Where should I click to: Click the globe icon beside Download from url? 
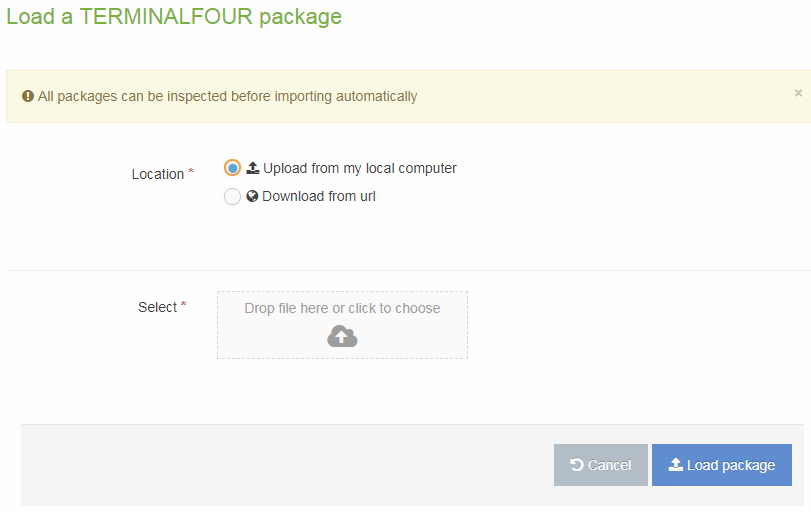point(253,196)
